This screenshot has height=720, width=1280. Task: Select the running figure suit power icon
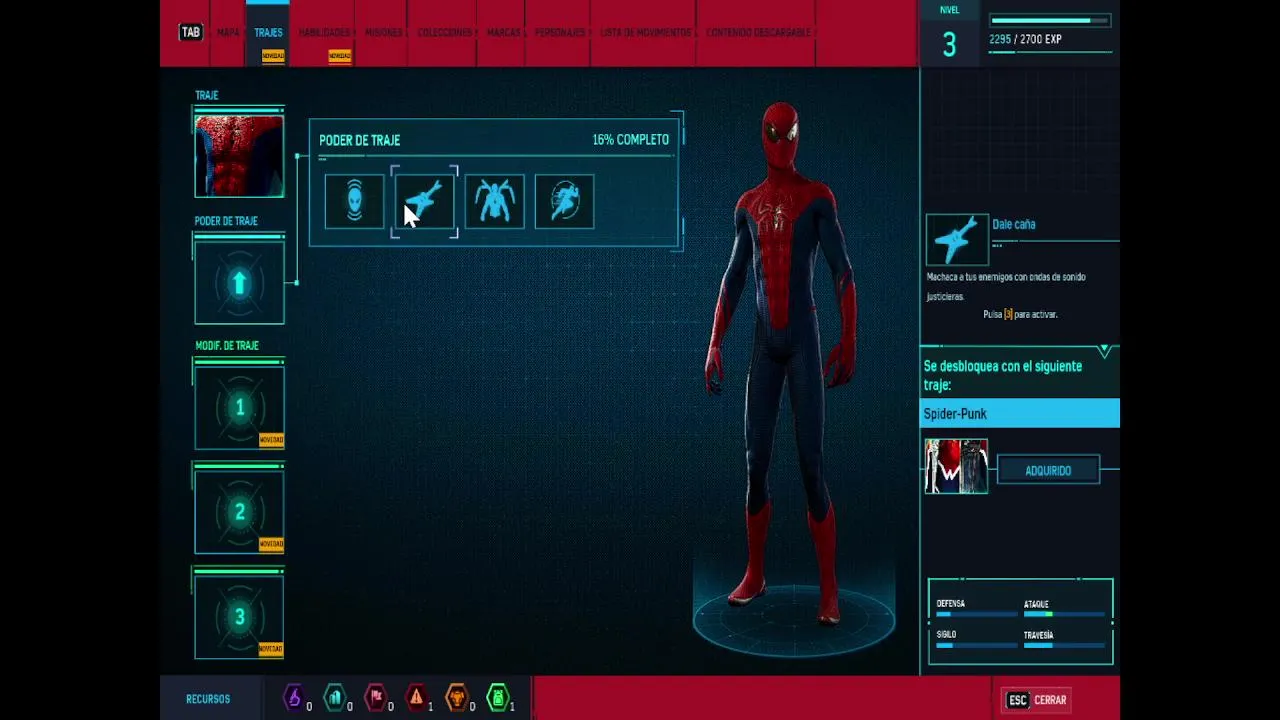(x=564, y=202)
